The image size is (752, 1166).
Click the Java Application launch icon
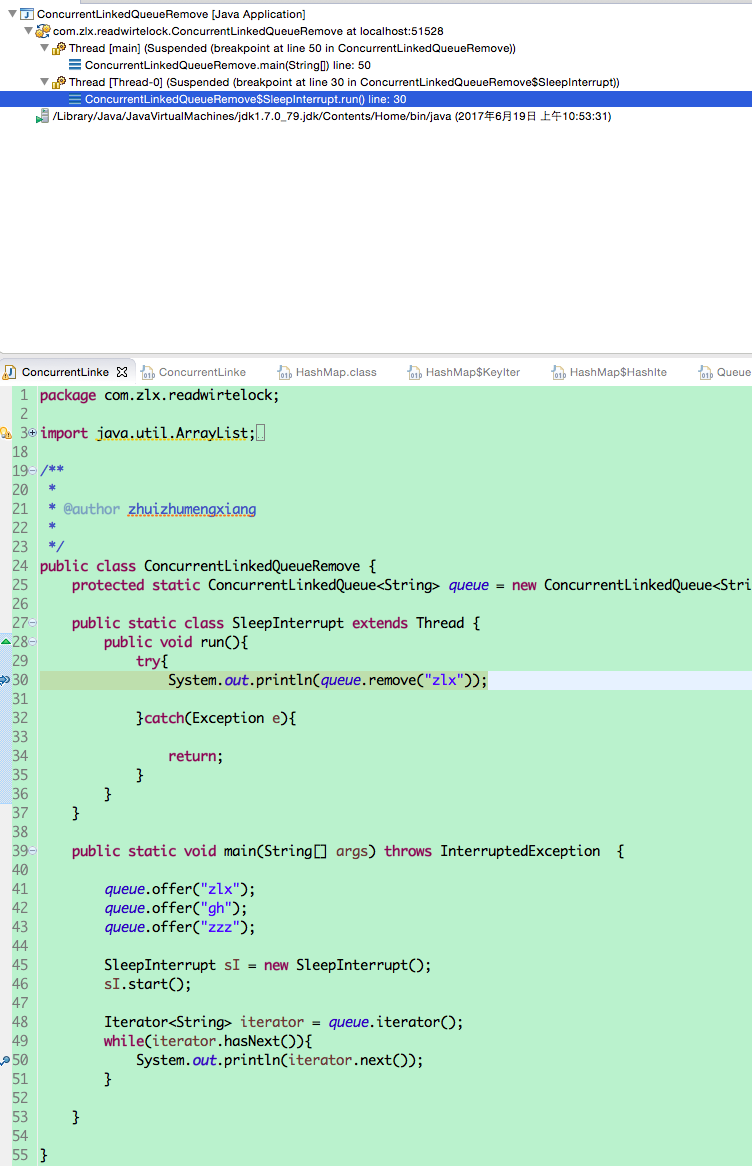tap(27, 14)
